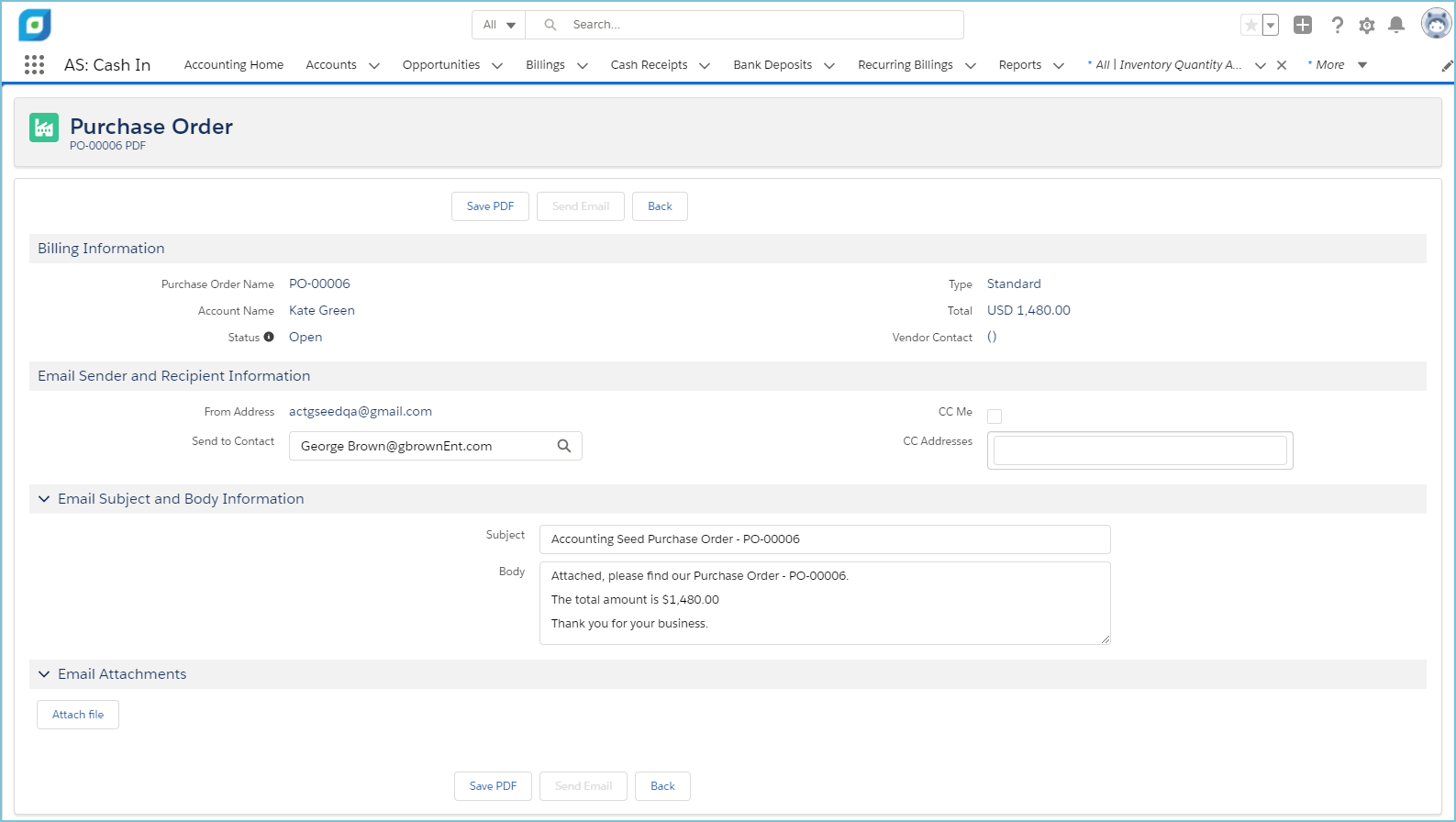The image size is (1456, 822).
Task: Go to the Accounting Home tab
Action: click(x=233, y=65)
